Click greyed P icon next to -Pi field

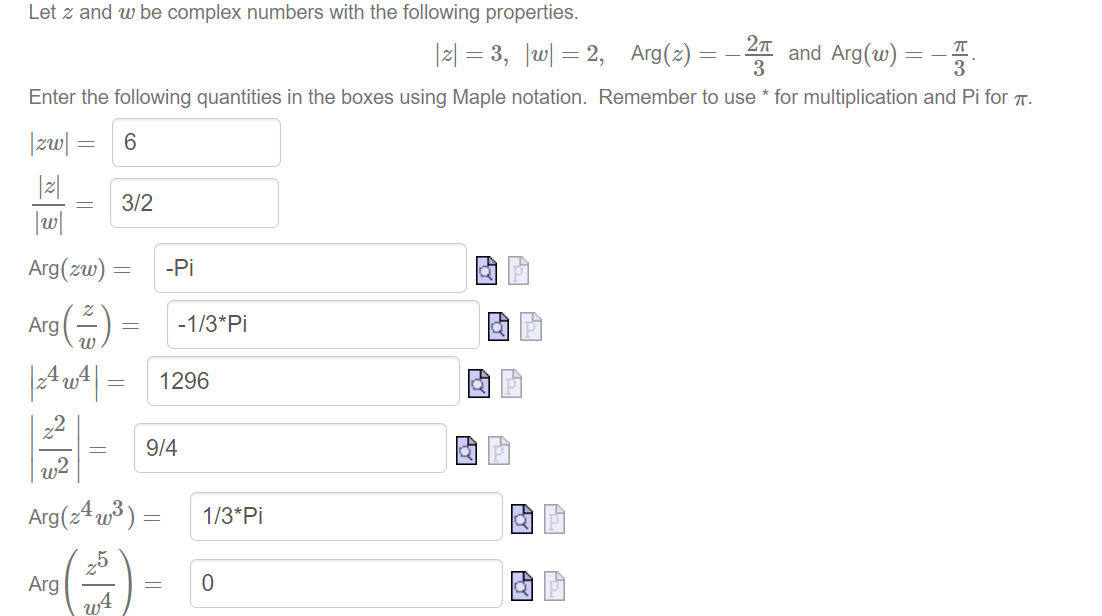click(517, 269)
